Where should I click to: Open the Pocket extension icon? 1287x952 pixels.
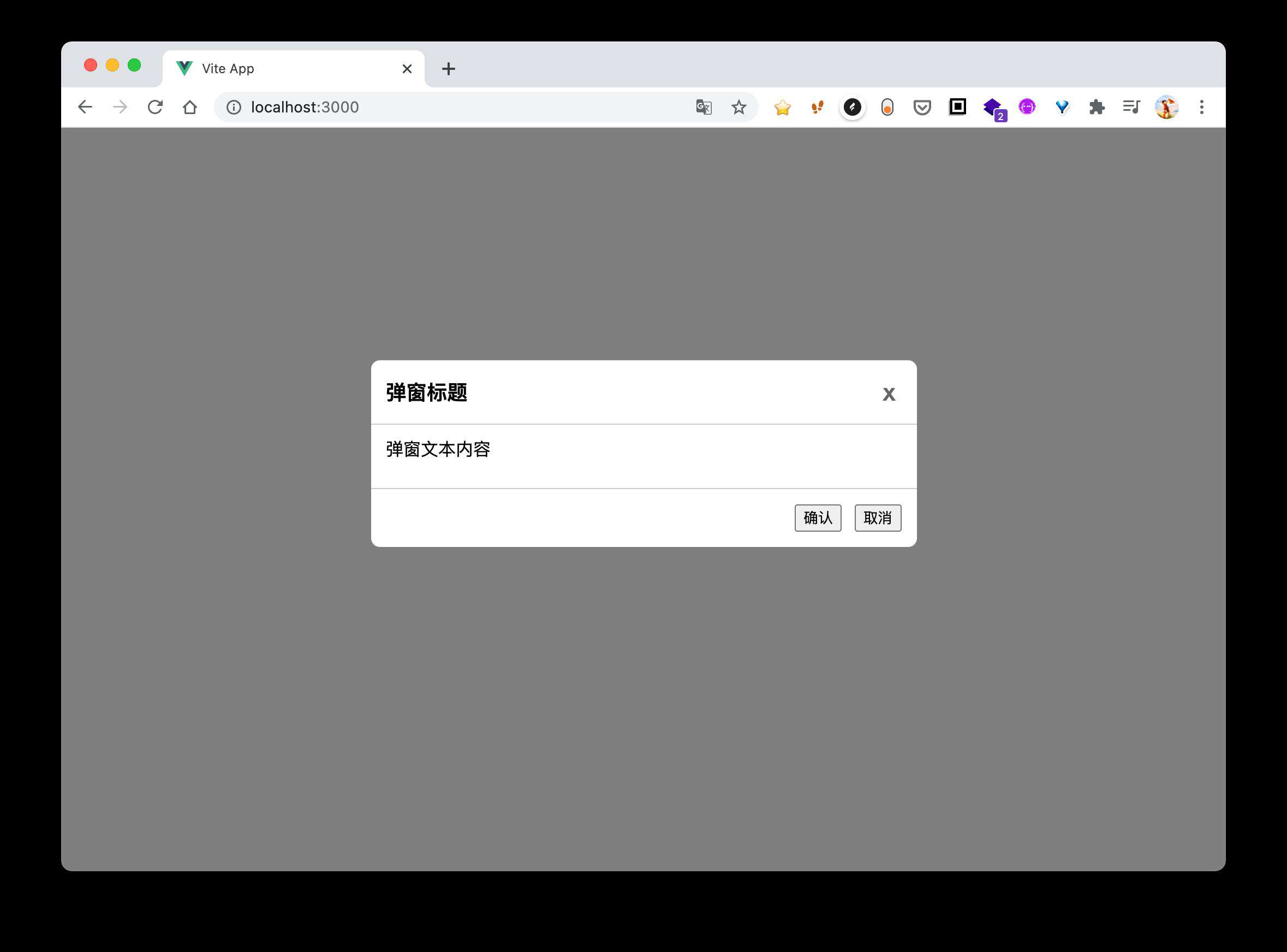922,107
